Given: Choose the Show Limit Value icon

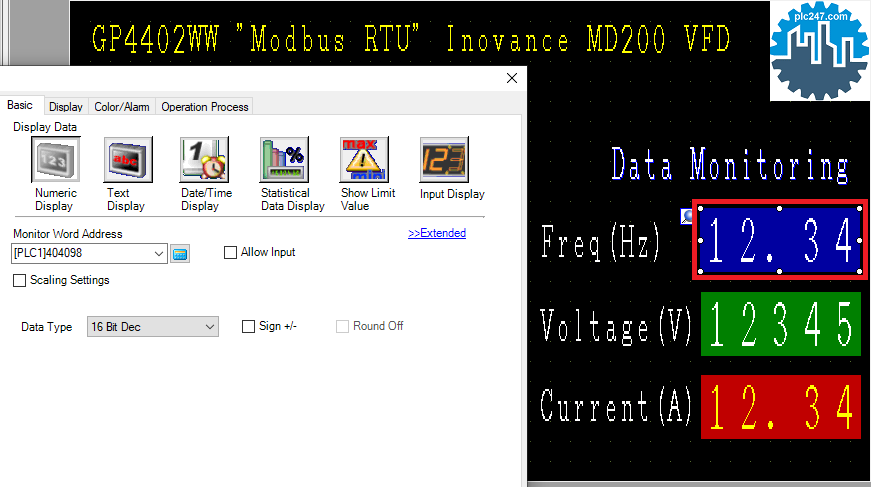Looking at the screenshot, I should tap(364, 160).
